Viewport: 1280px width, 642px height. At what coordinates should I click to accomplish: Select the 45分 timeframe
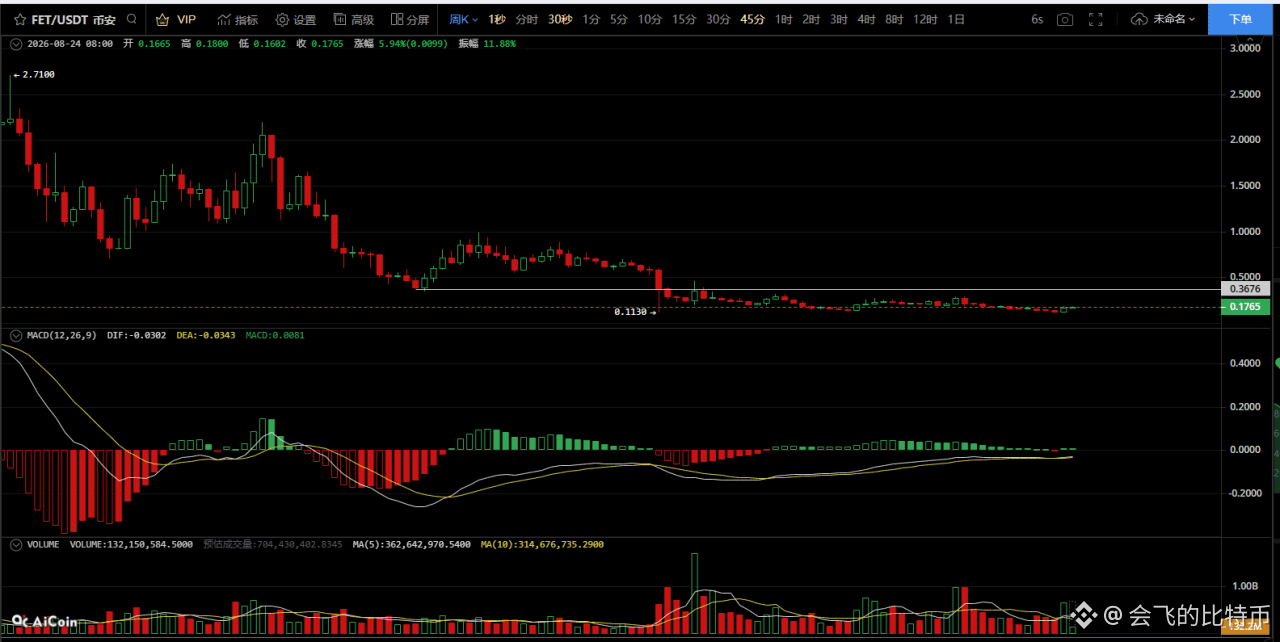(752, 19)
